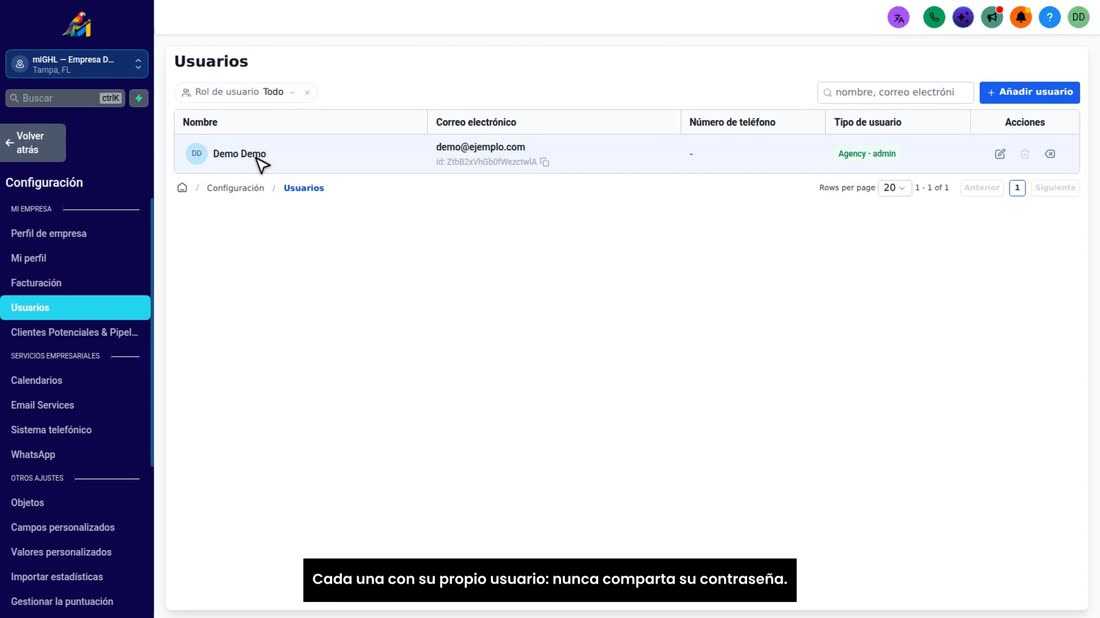
Task: Click the blue help question mark icon
Action: 1049,18
